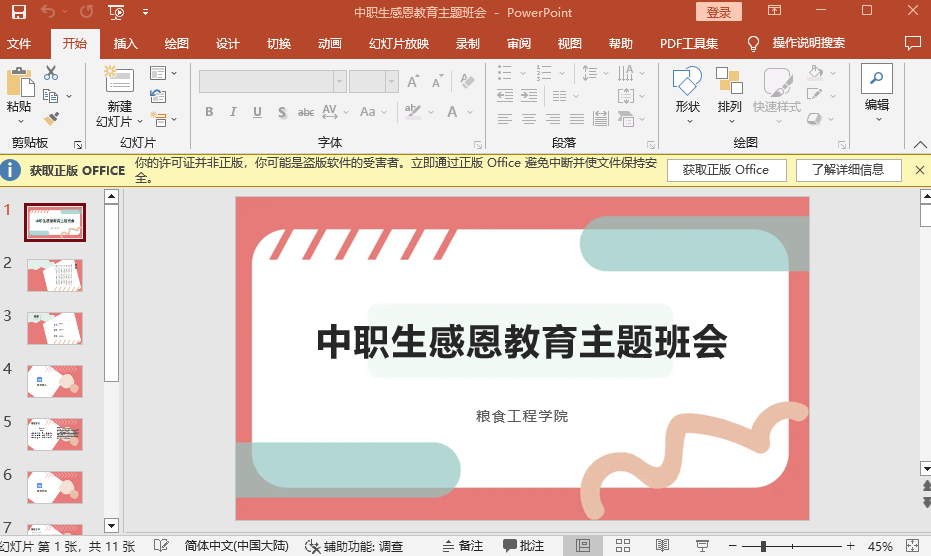
Task: Collapse the ribbon with the chevron
Action: point(918,143)
